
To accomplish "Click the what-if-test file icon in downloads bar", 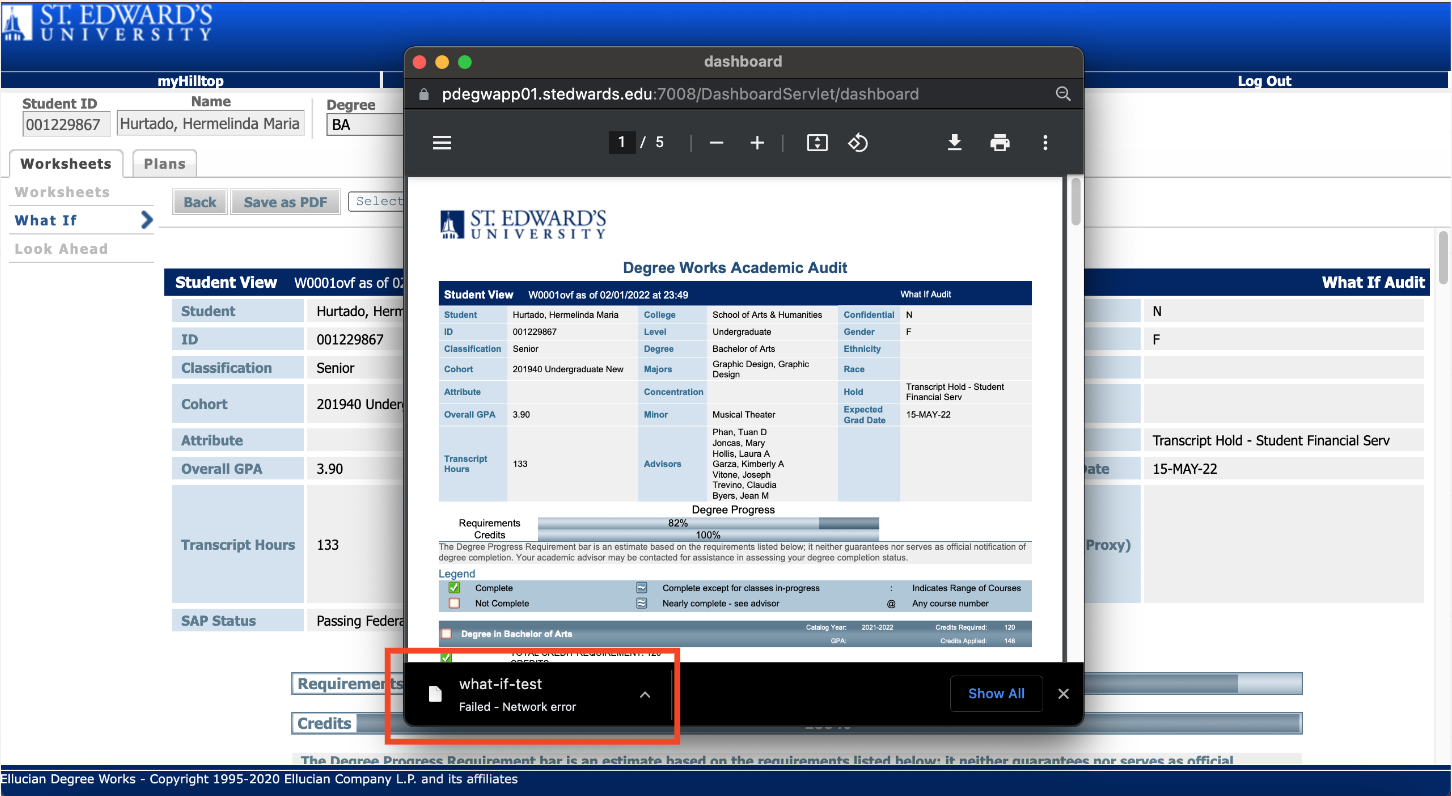I will click(x=435, y=694).
